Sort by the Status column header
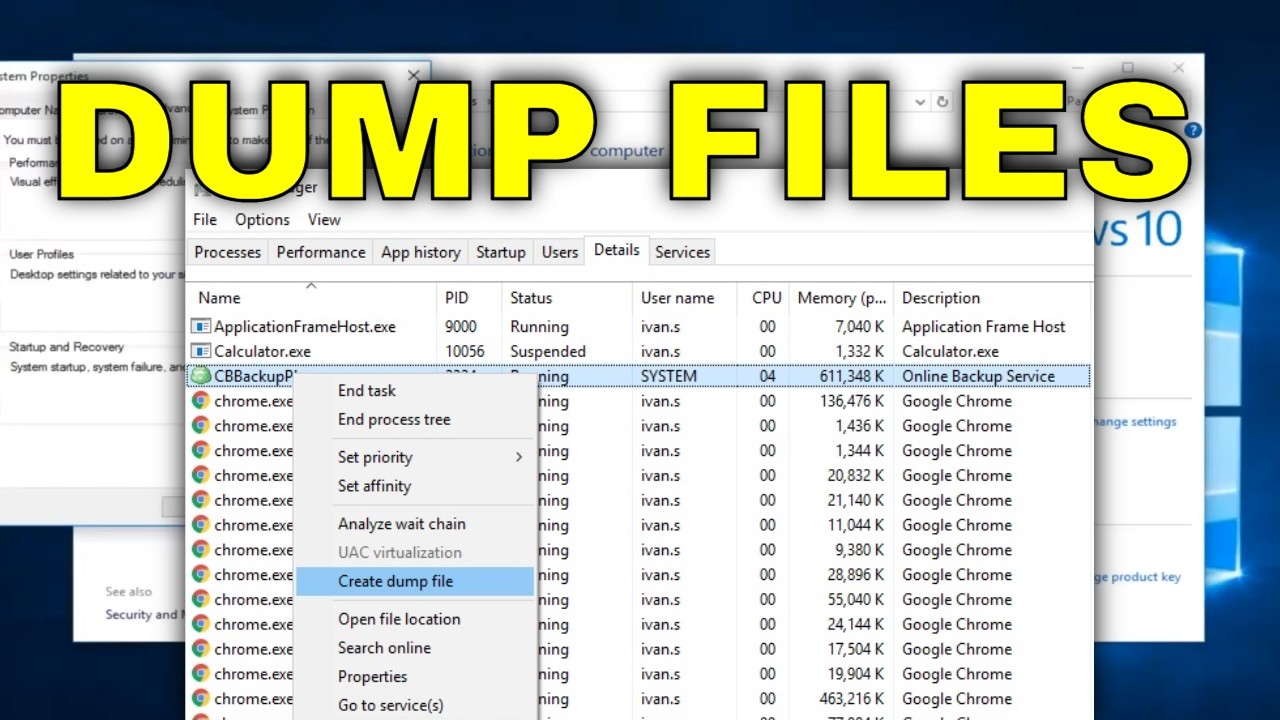The width and height of the screenshot is (1280, 720). click(566, 297)
